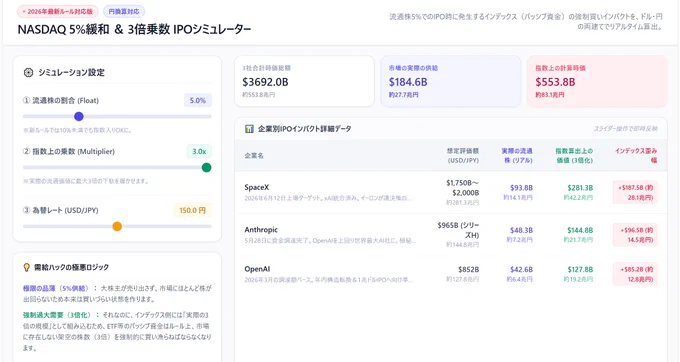Click the gear icon beside シミュレーション設定
Image resolution: width=680 pixels, height=362 pixels.
coord(28,73)
